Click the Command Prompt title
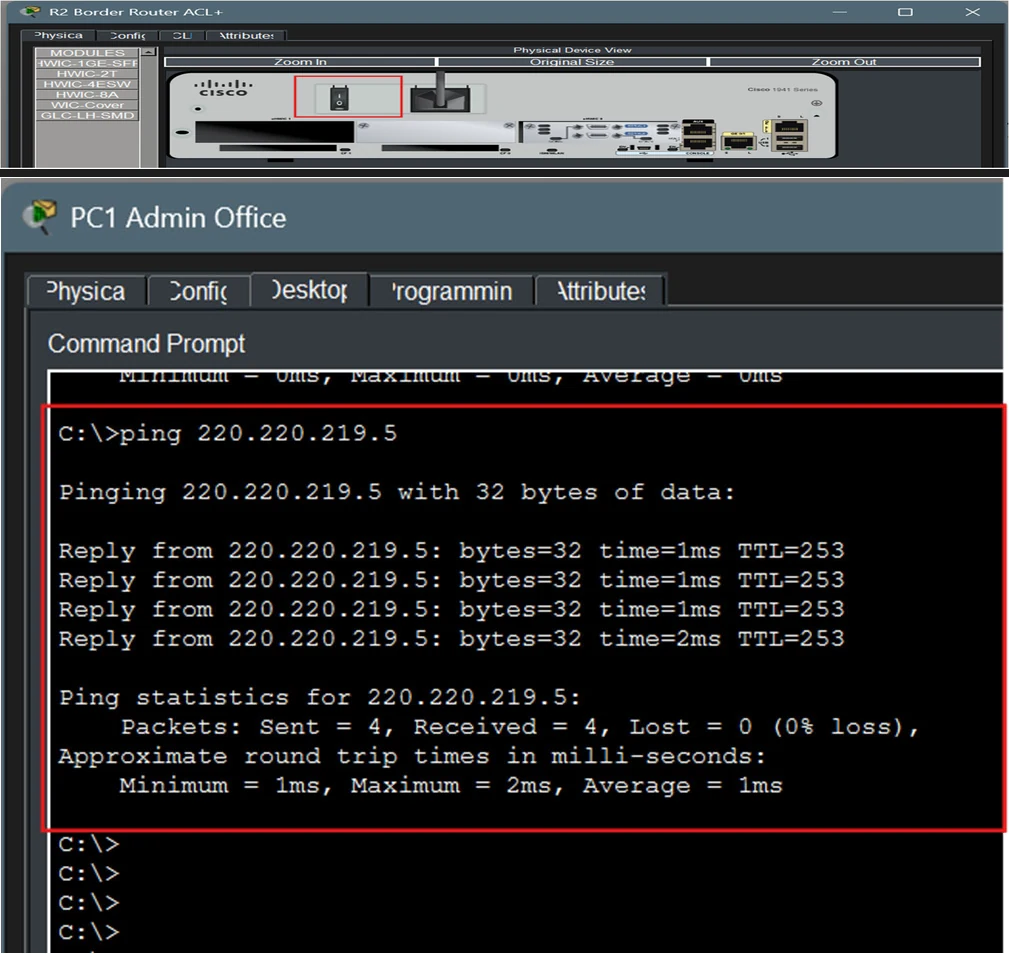The image size is (1009, 954). [146, 344]
